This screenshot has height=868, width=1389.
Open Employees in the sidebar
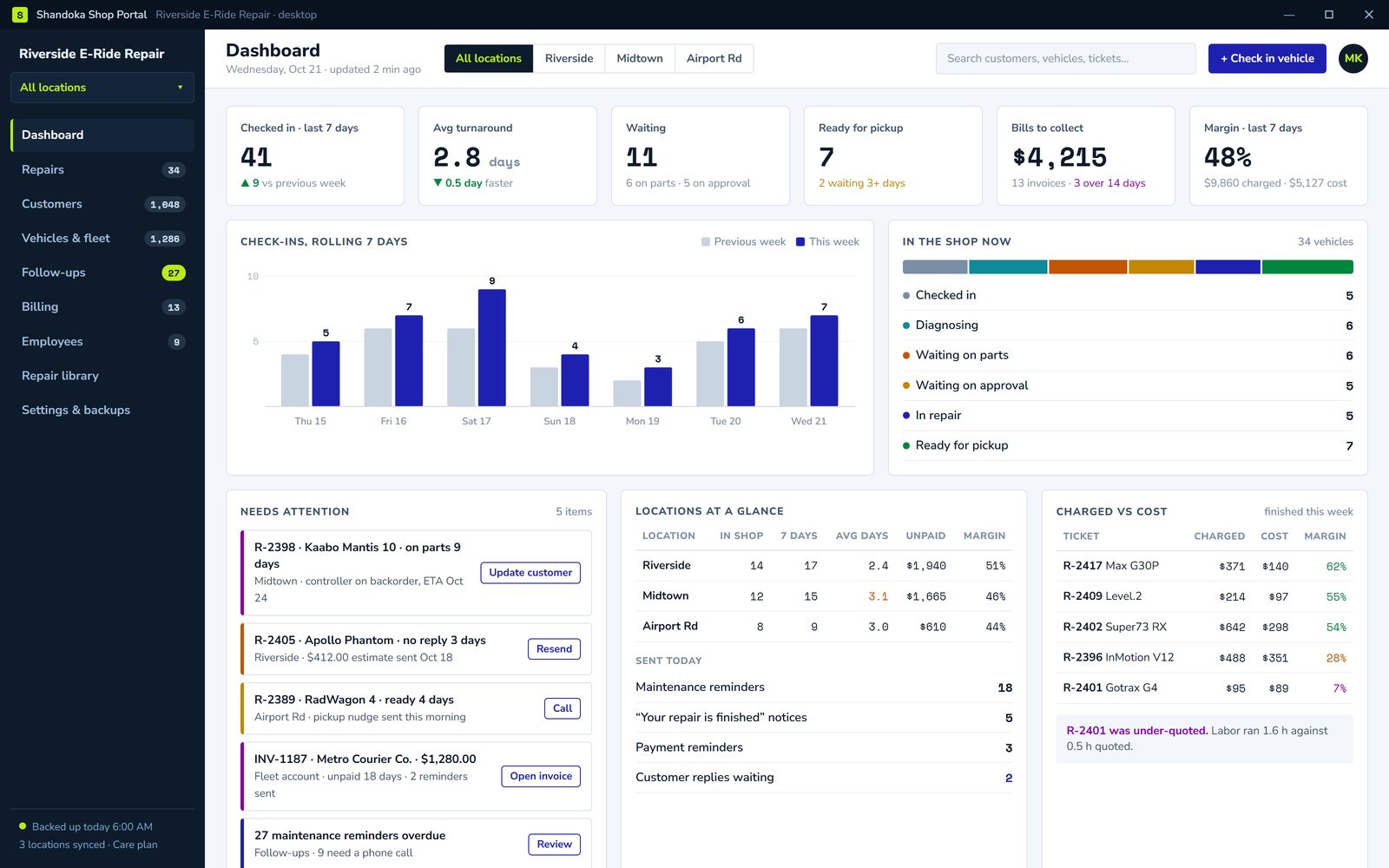102,341
